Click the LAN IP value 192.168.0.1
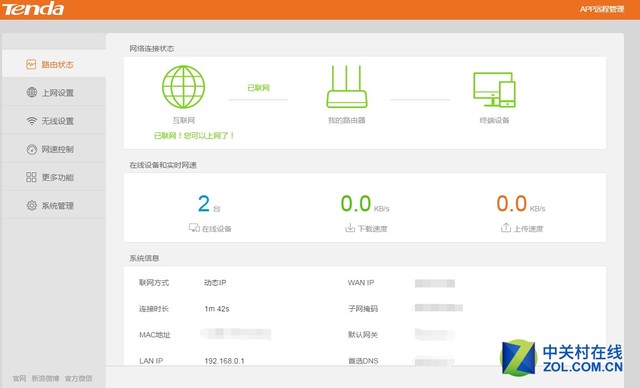 tap(224, 361)
